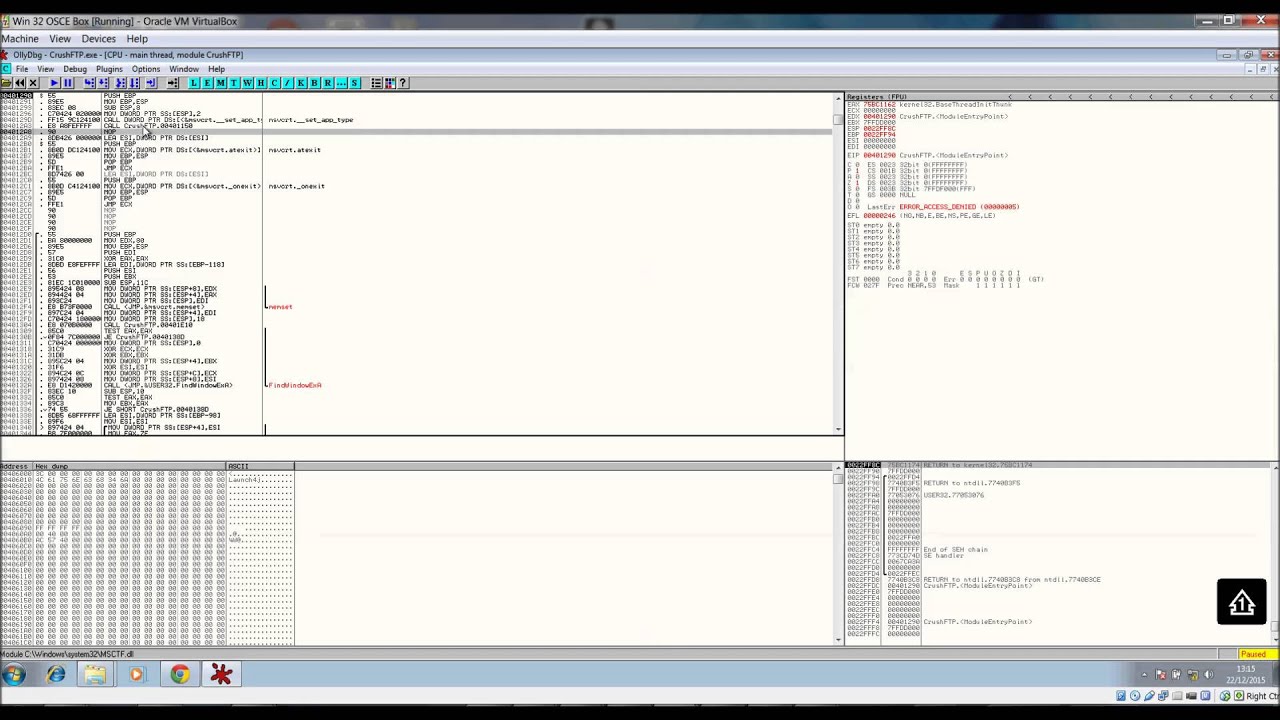Viewport: 1280px width, 720px height.
Task: Click the Step into toolbar icon
Action: click(89, 83)
